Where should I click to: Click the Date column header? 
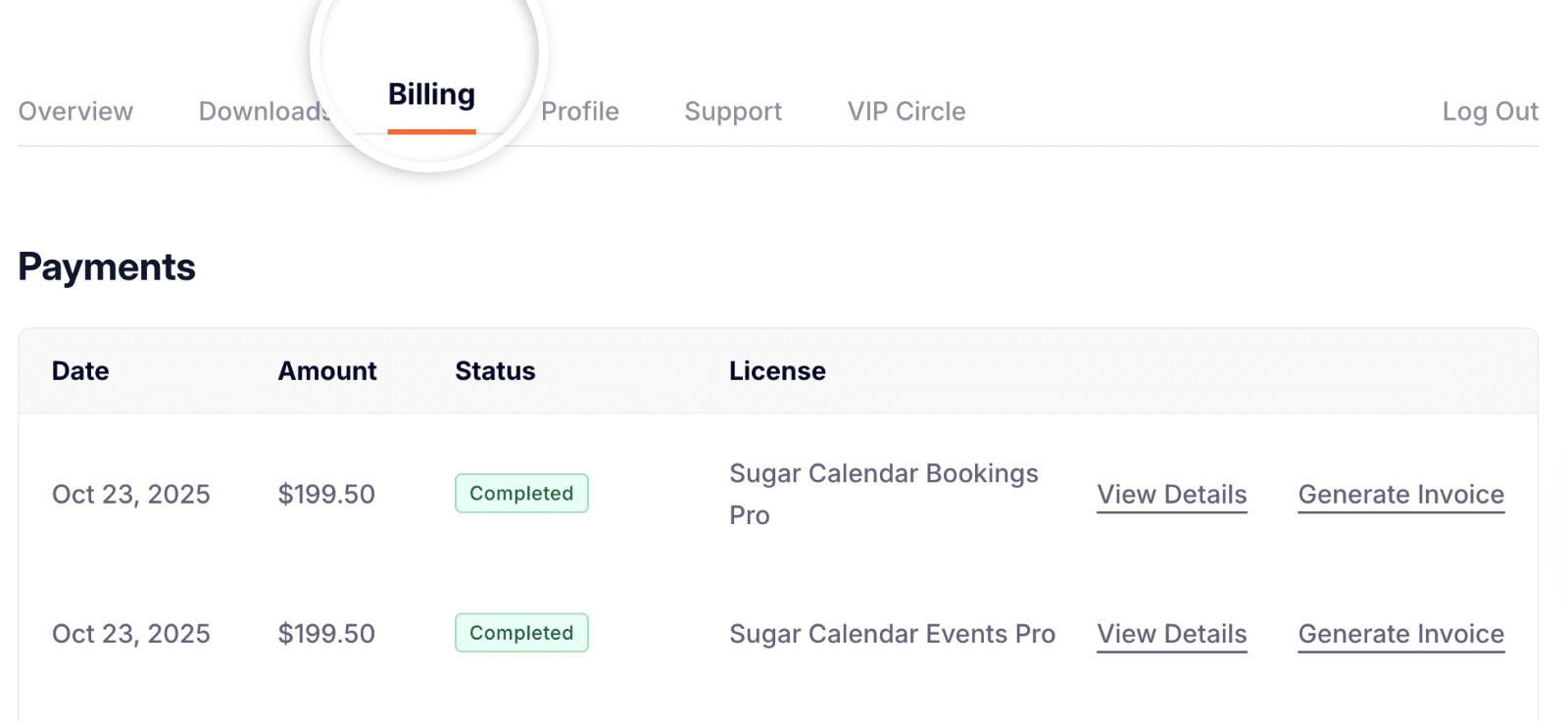pos(79,370)
